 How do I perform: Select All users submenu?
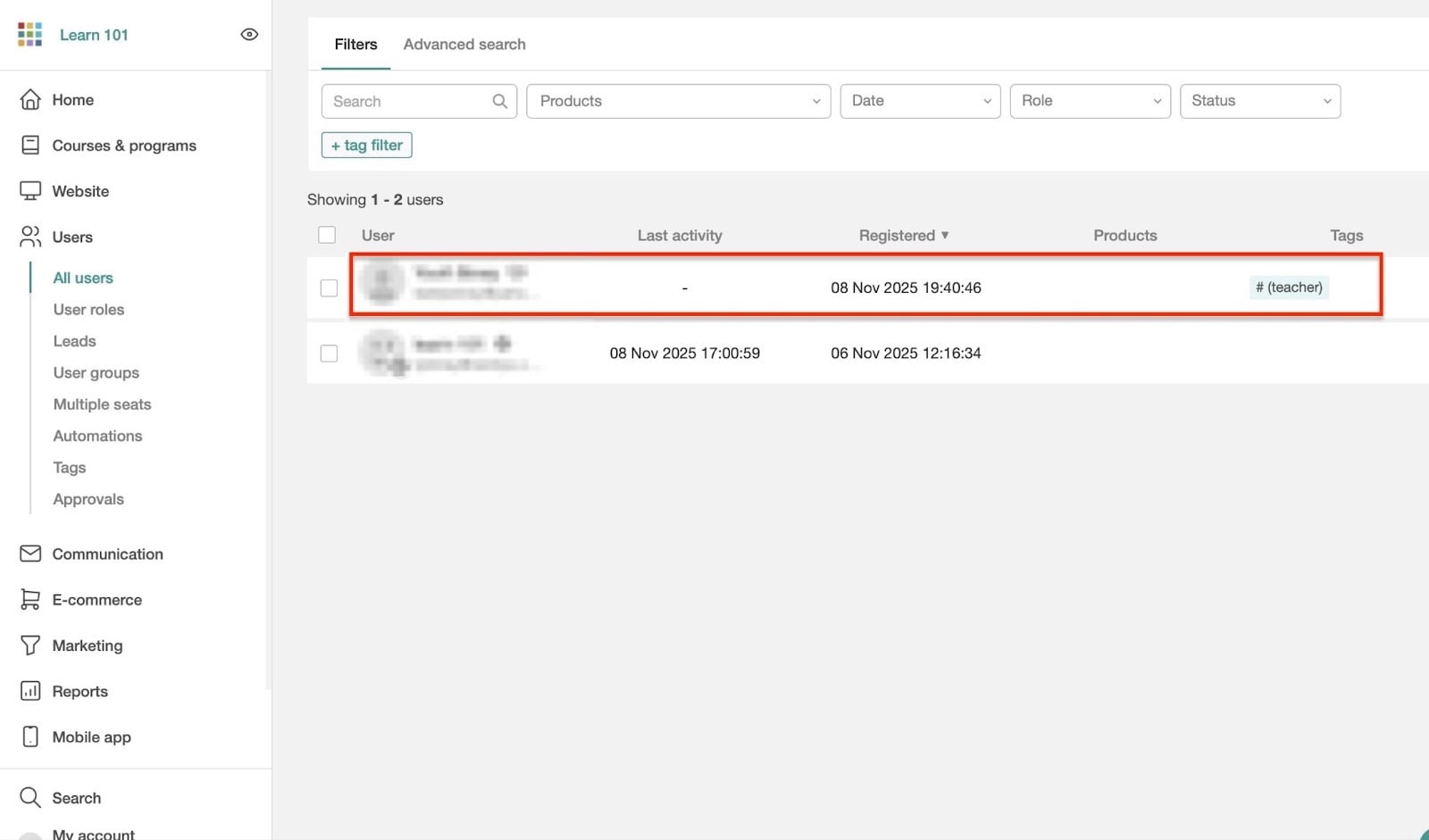point(83,278)
